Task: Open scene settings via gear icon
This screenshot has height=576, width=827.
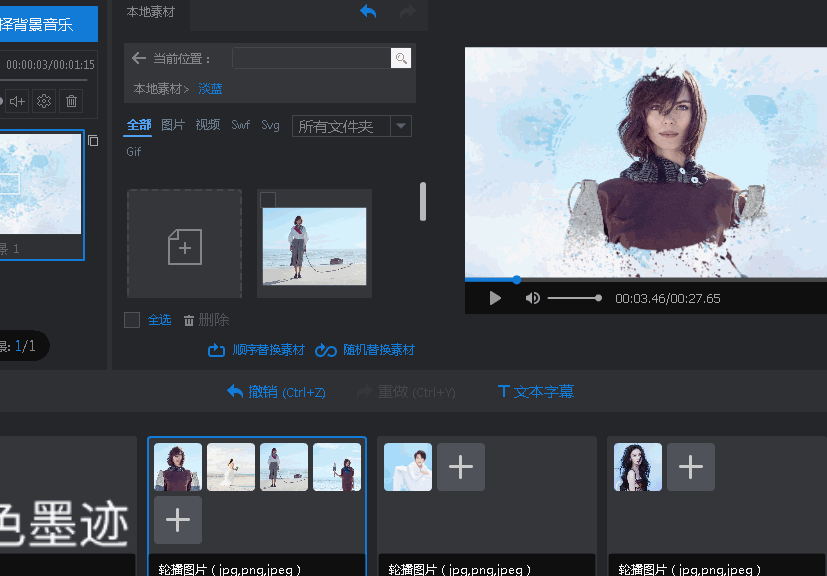Action: (x=42, y=101)
